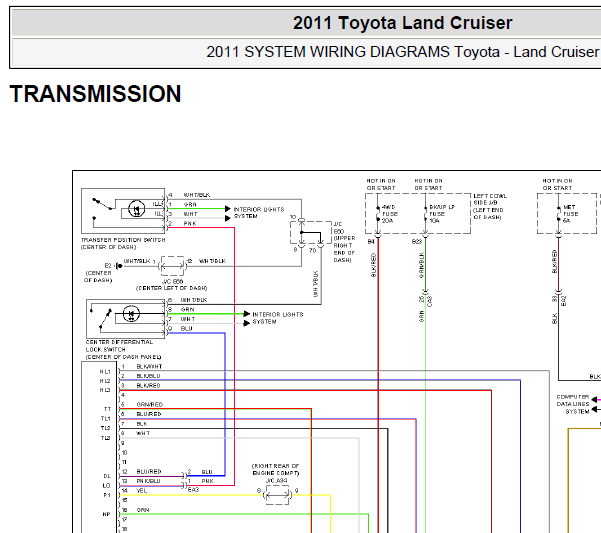601x533 pixels.
Task: Click 'INTERIOR LIGHTS SYSTEM' beside differential lock switch
Action: [x=278, y=318]
